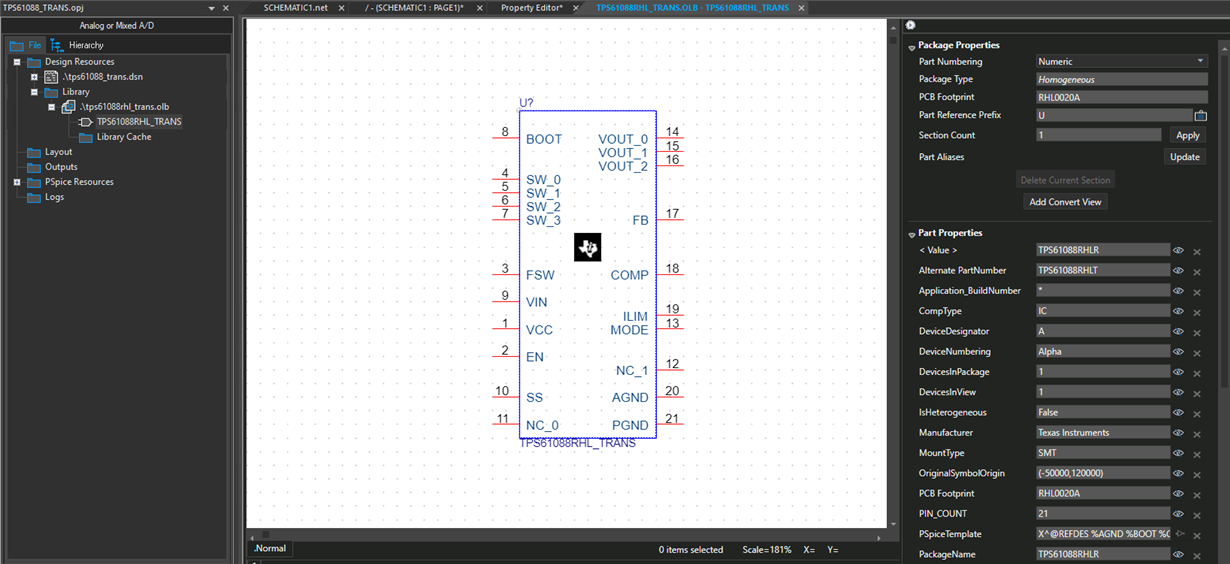Switch to the SCHEMATIC1.net tab
Screen dimensions: 1230x564
(295, 8)
